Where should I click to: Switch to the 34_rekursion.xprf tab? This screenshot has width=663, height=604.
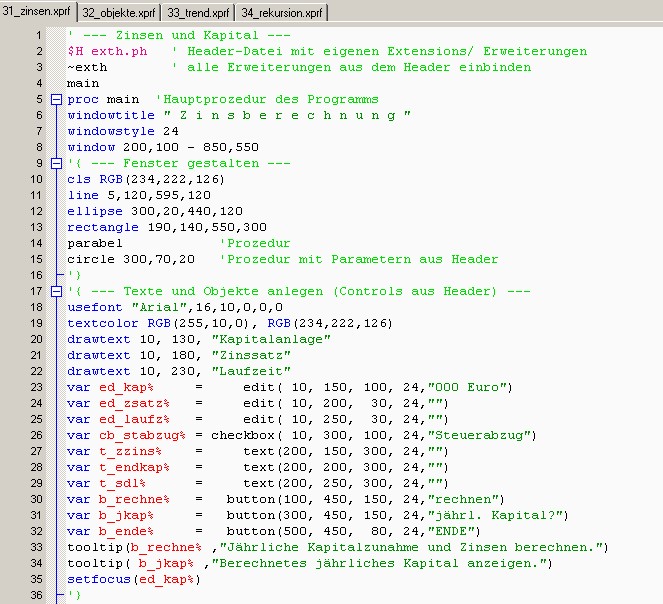282,14
